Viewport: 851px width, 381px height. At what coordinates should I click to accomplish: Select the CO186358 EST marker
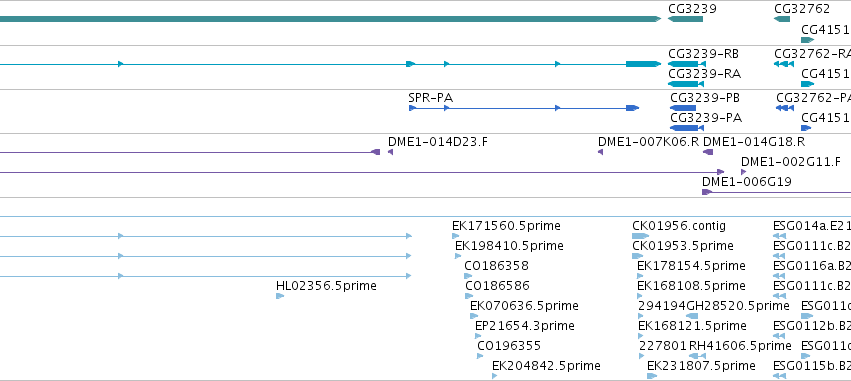click(x=468, y=276)
